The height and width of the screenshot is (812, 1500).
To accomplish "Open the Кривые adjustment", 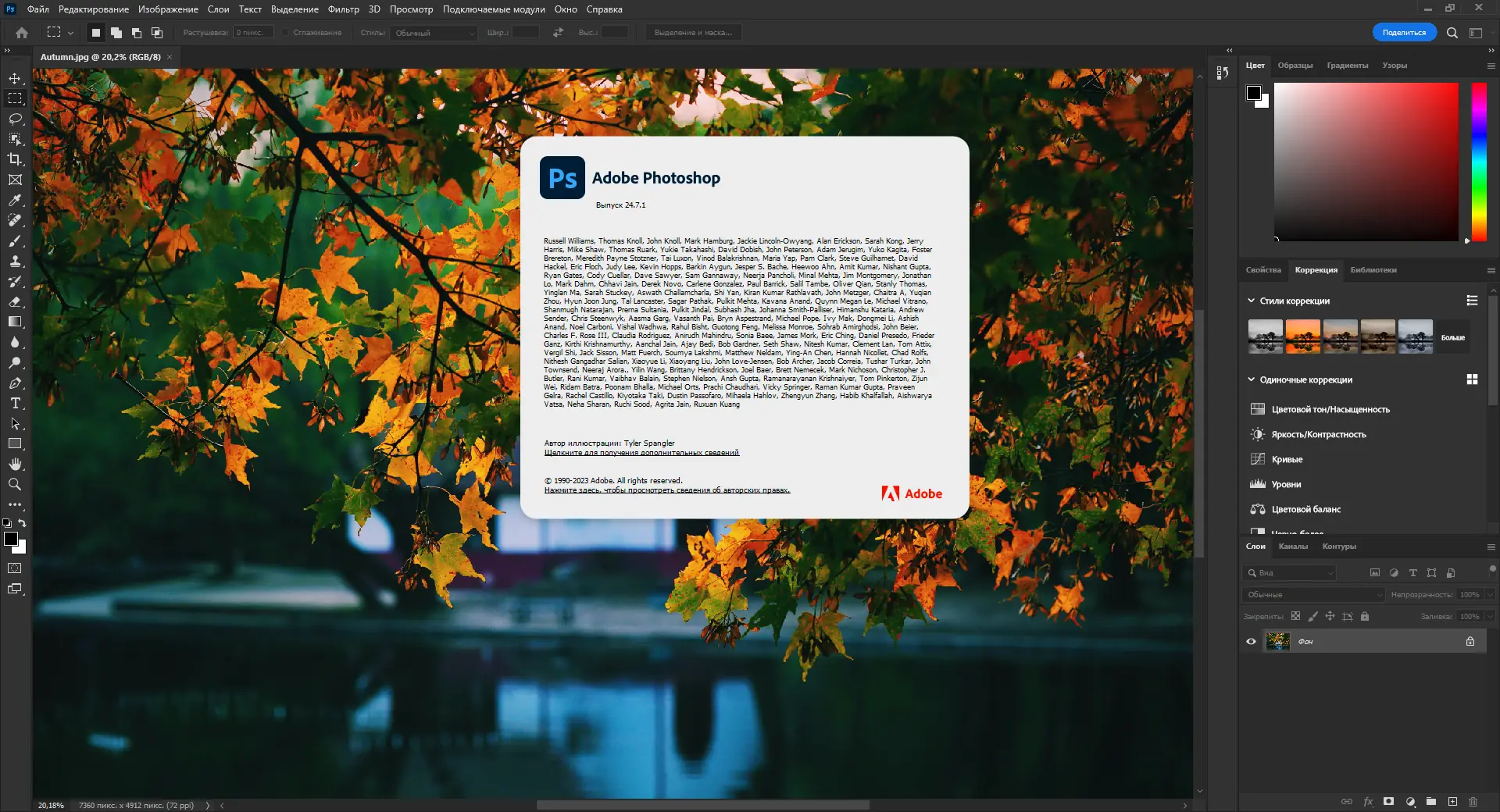I will tap(1286, 459).
